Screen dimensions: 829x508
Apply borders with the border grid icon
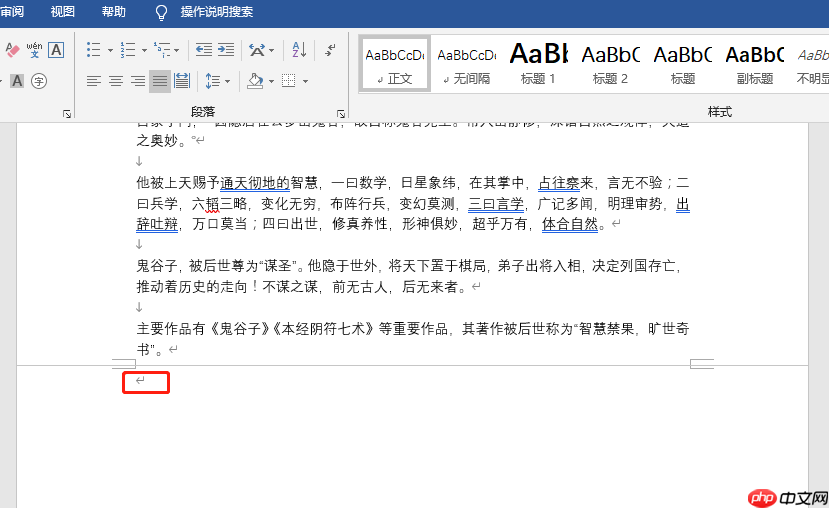click(x=289, y=81)
